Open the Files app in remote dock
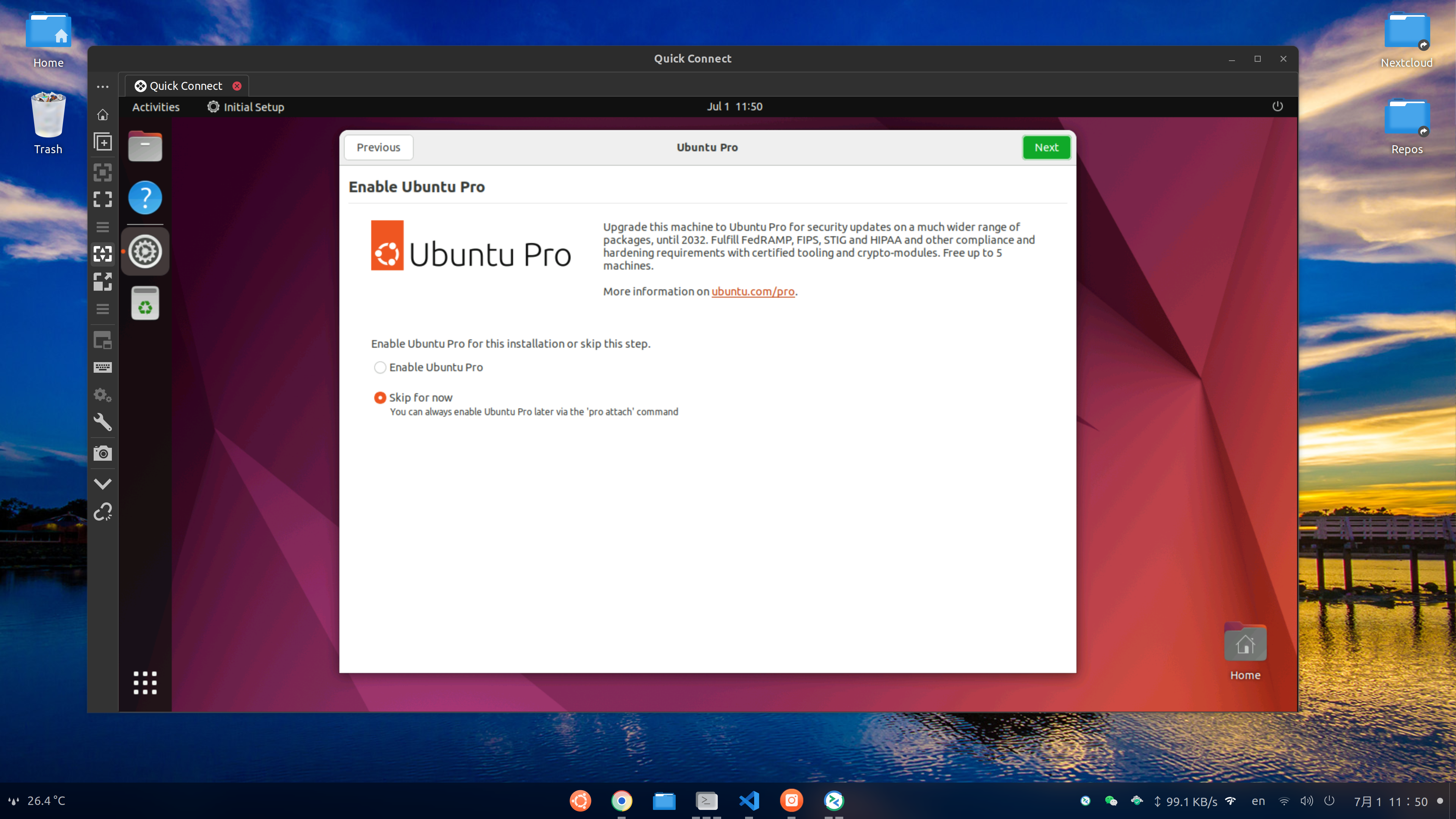 (145, 146)
